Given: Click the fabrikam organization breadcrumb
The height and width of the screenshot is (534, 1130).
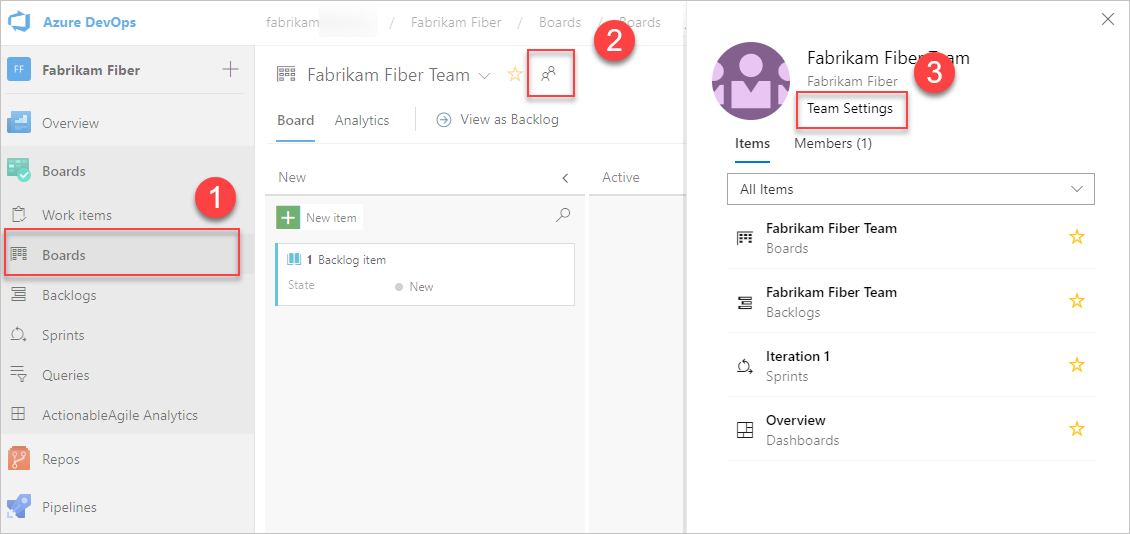Looking at the screenshot, I should pyautogui.click(x=293, y=22).
